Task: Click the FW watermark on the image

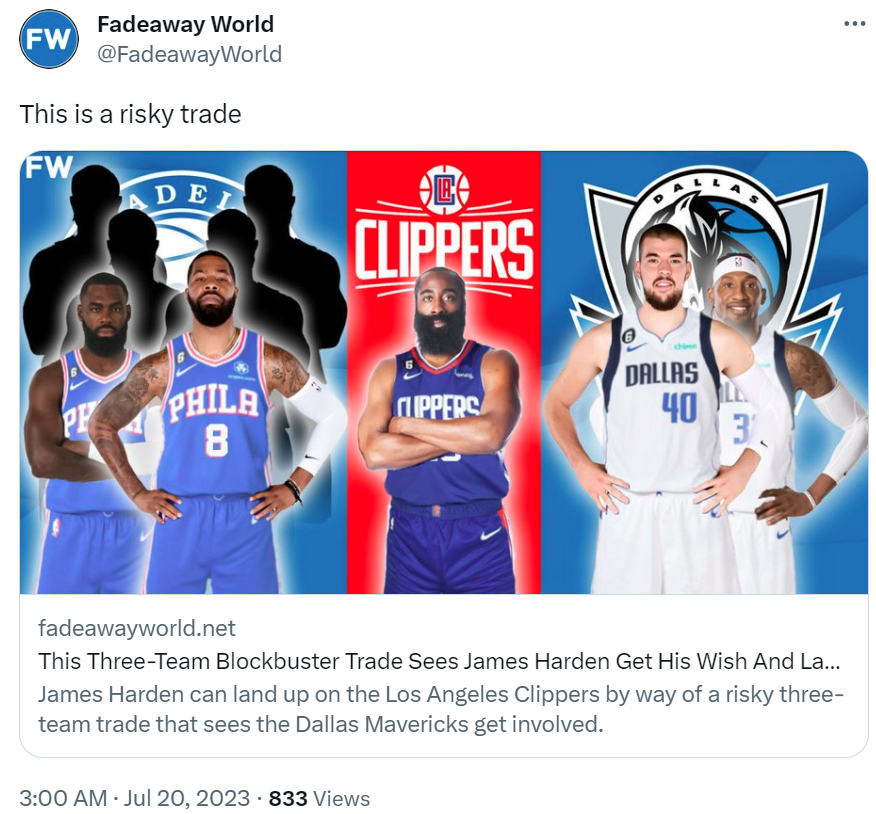Action: click(49, 166)
